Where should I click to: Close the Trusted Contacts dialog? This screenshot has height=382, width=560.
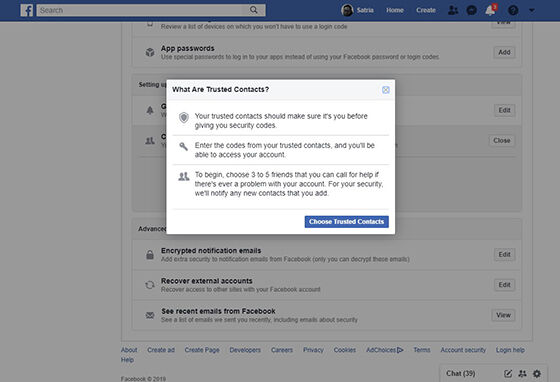coord(386,90)
